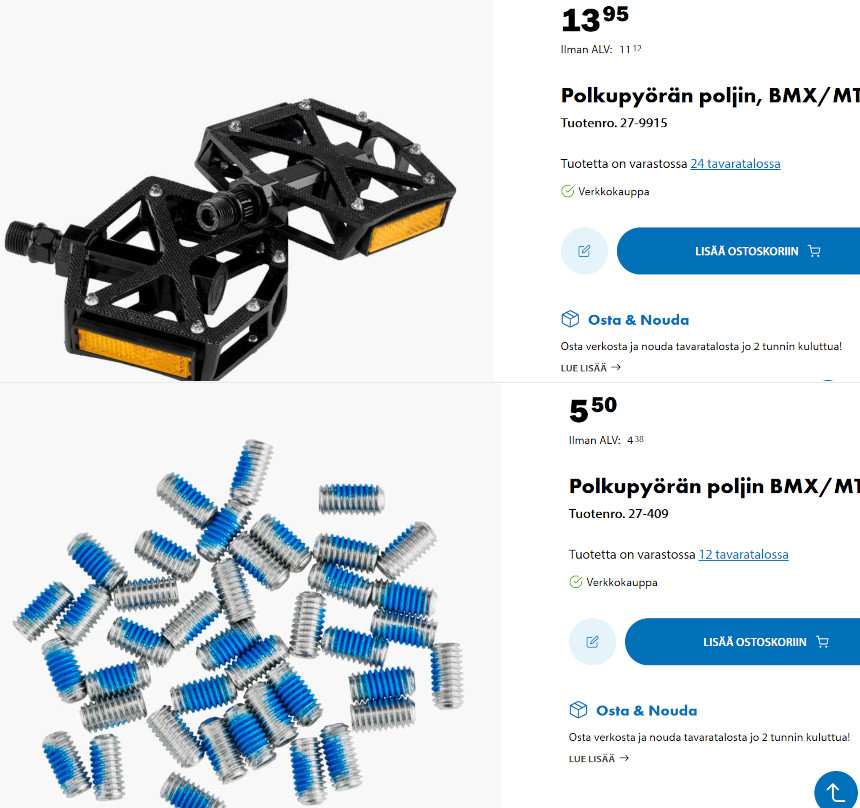Click the edit note icon beside pedal pins

tap(592, 642)
